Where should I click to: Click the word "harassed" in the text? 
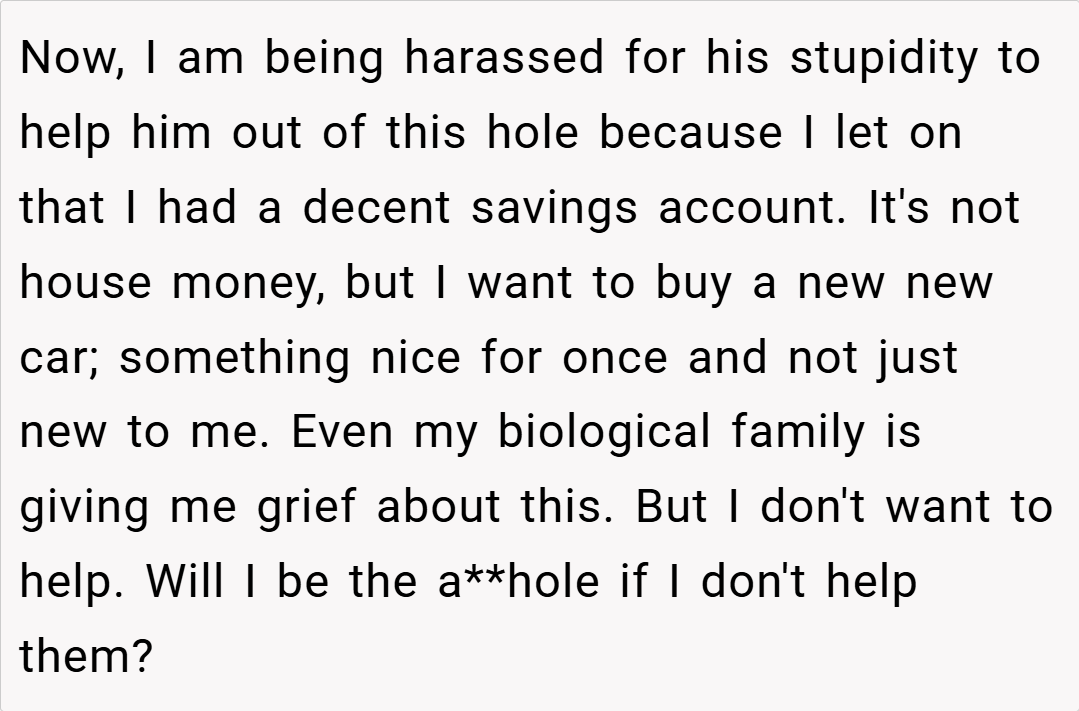505,59
